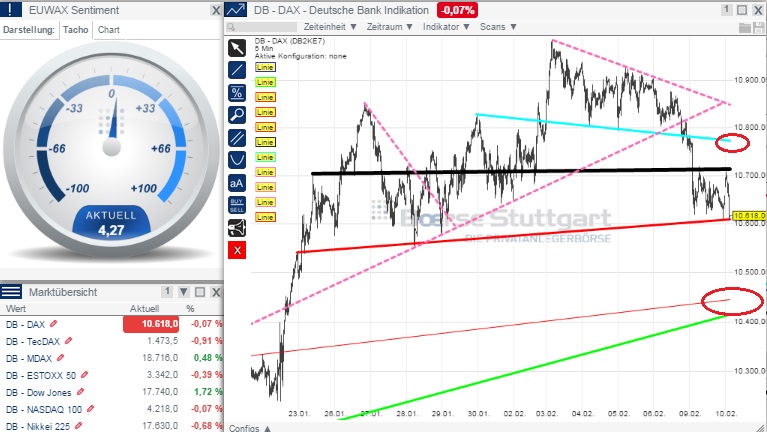
Task: Select the black-bordered Linie label
Action: click(x=265, y=142)
